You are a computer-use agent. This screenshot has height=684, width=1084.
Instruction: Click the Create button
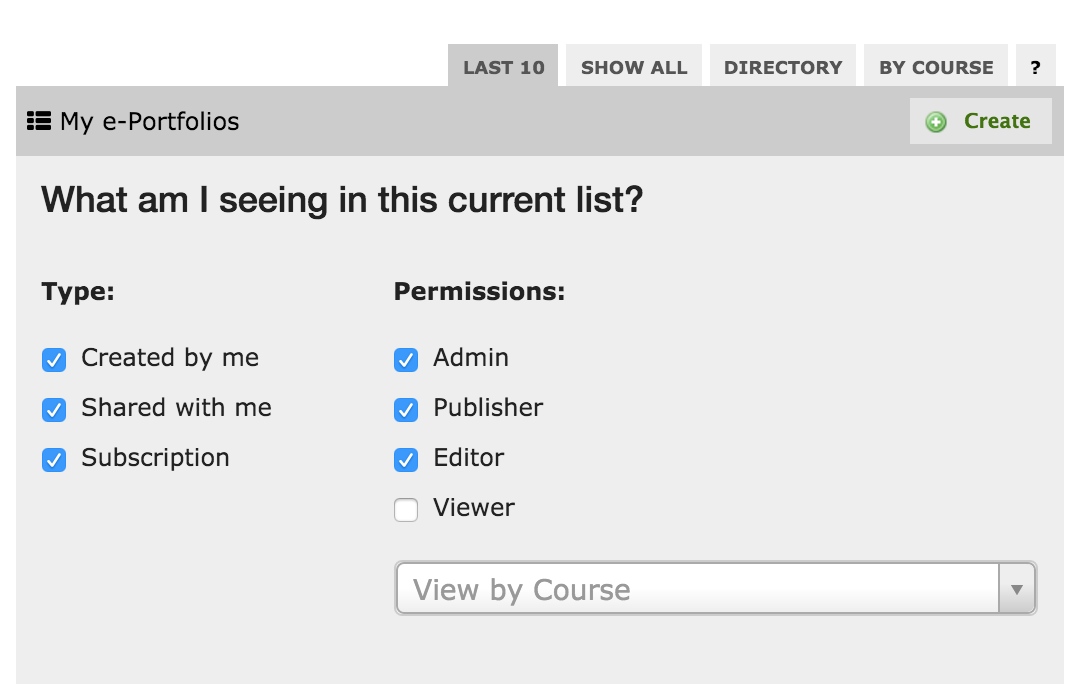click(x=980, y=120)
